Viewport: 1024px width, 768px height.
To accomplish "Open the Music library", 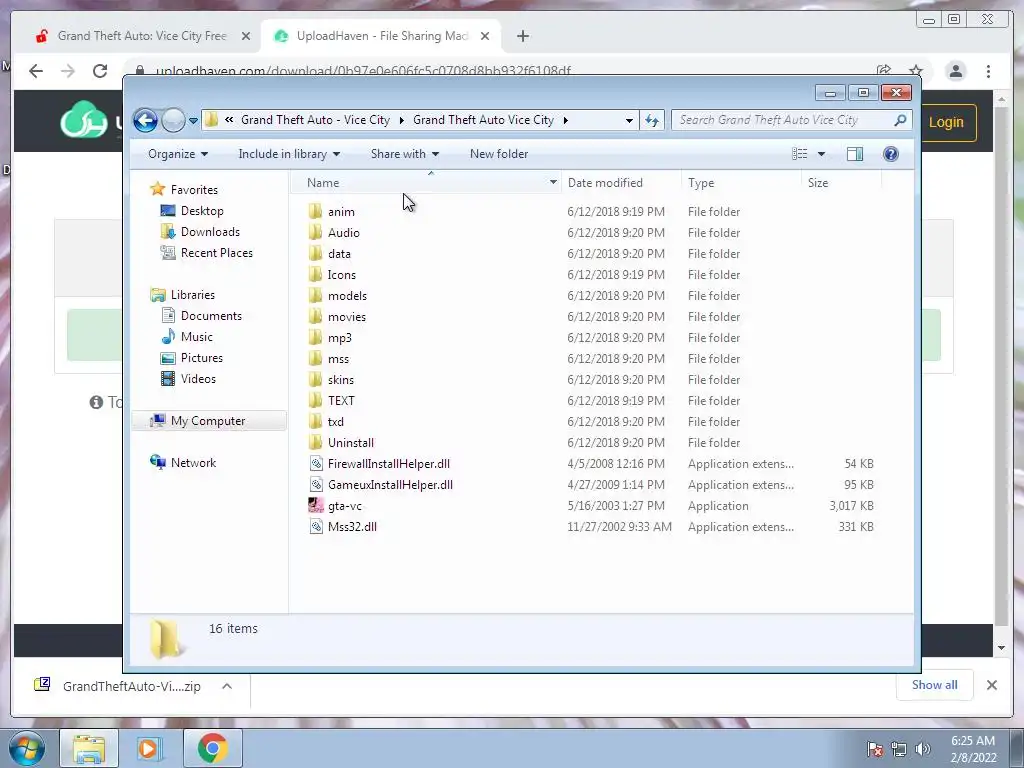I will 197,337.
